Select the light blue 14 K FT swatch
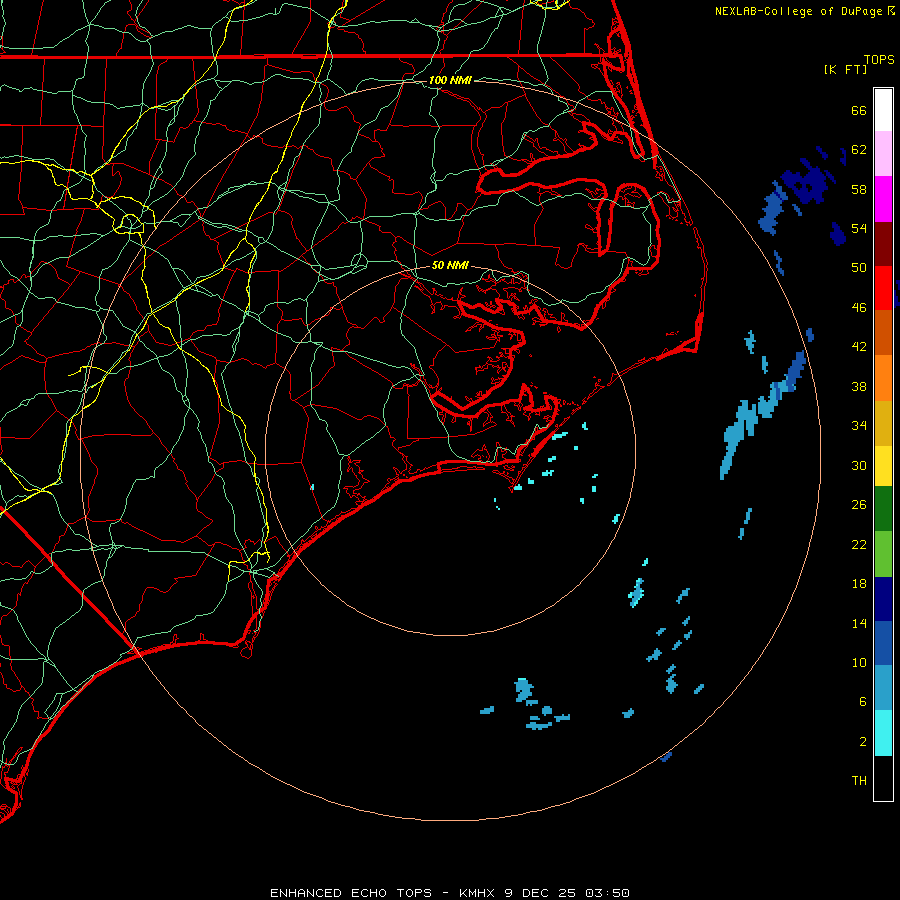This screenshot has height=900, width=900. 883,688
